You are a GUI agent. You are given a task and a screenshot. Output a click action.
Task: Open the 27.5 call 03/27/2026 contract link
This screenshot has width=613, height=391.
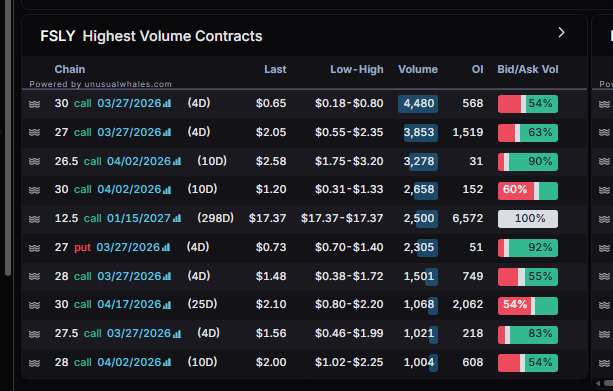[x=113, y=333]
